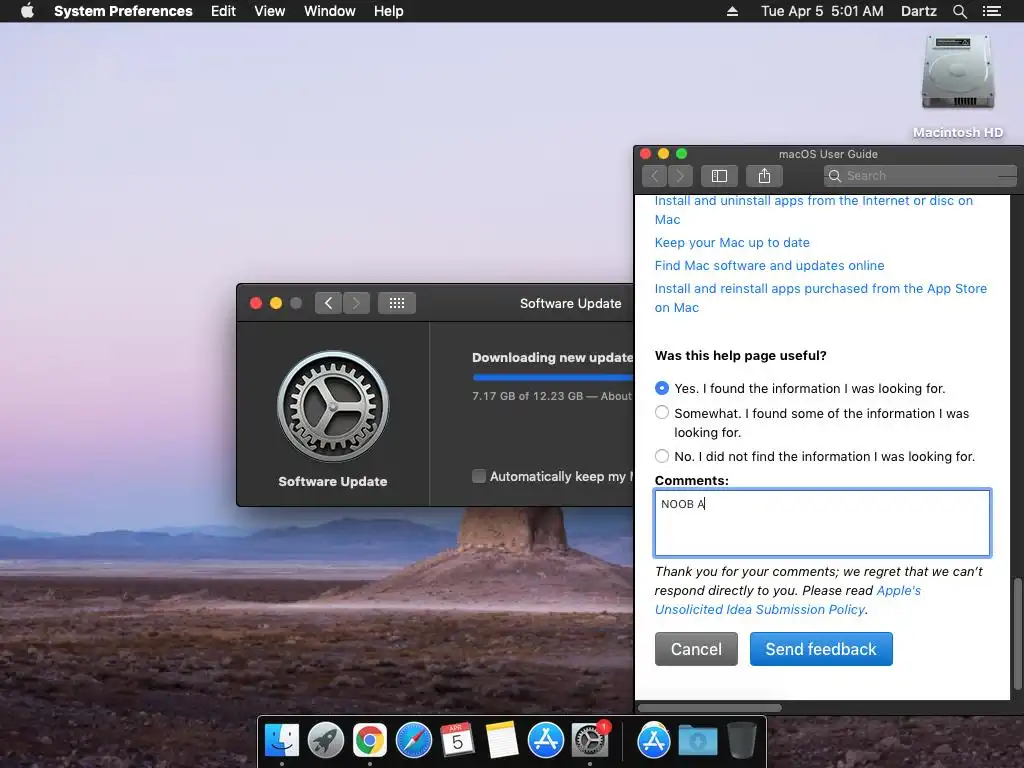
Task: Click the Software Update gear icon
Action: (x=333, y=406)
